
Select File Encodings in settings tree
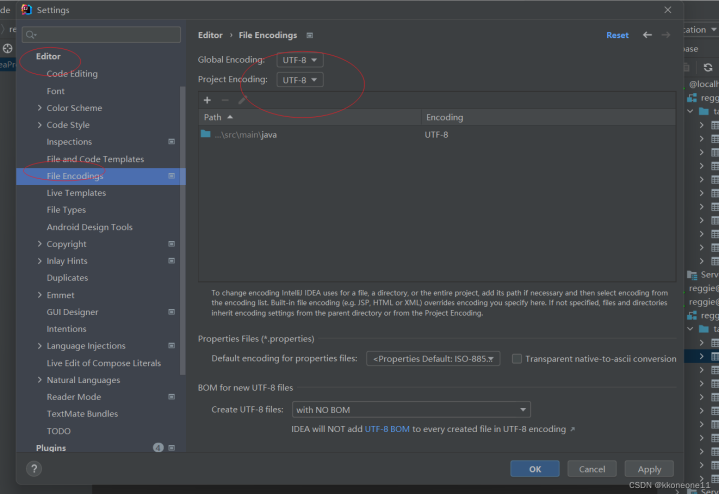click(x=101, y=176)
